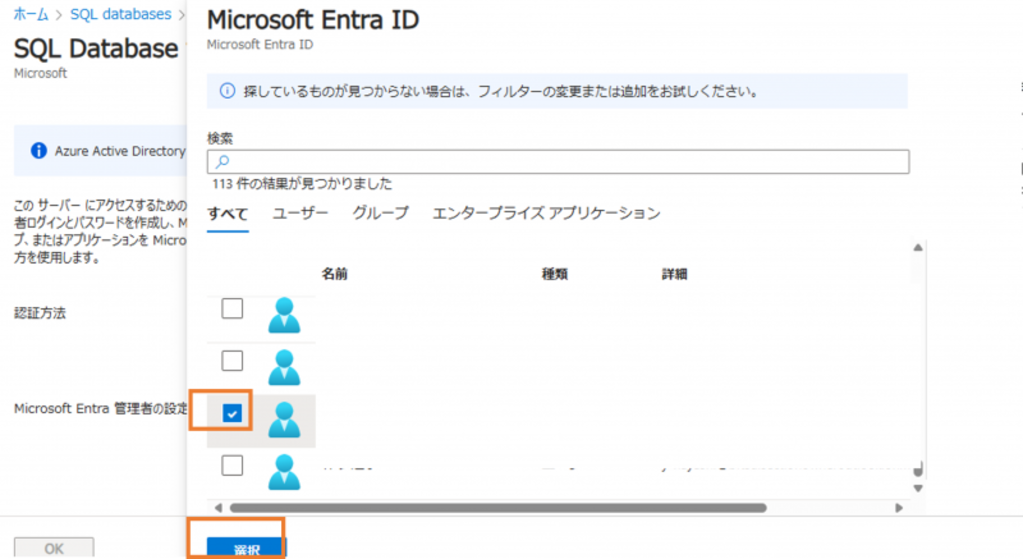Viewport: 1023px width, 559px height.
Task: Click the OK button
Action: coord(54,548)
